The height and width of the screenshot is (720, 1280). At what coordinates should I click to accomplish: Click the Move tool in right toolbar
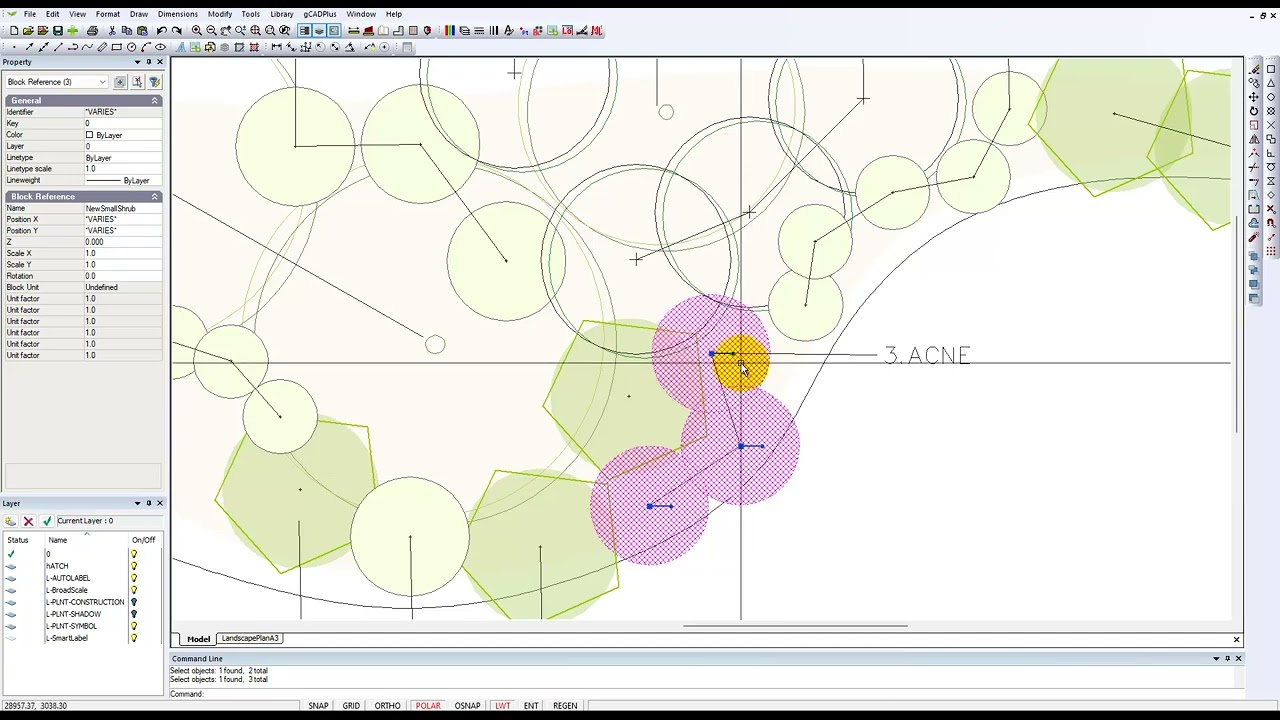(x=1253, y=97)
